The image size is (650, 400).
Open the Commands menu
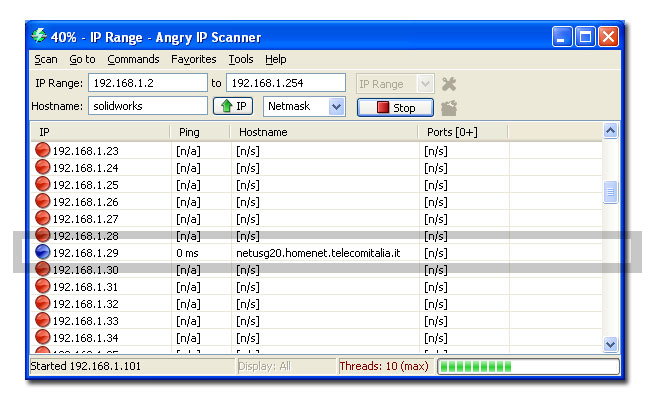click(x=133, y=59)
